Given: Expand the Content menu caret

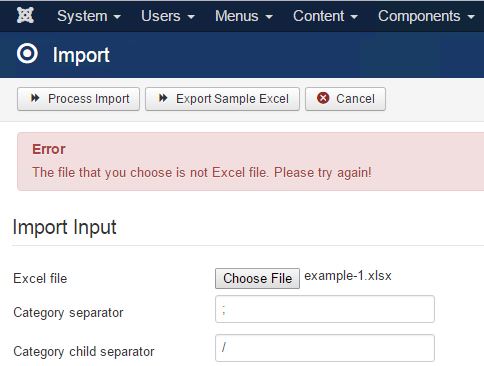Looking at the screenshot, I should click(354, 17).
